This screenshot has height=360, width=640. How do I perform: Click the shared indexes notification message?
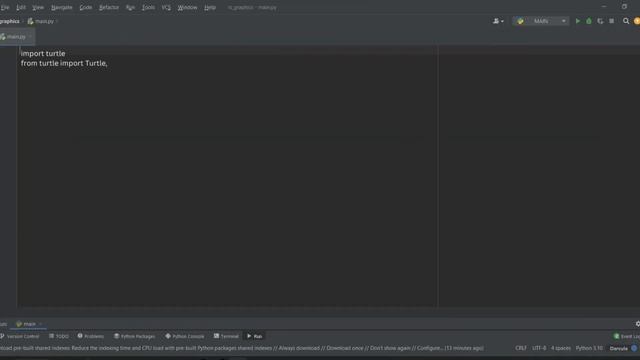(242, 348)
